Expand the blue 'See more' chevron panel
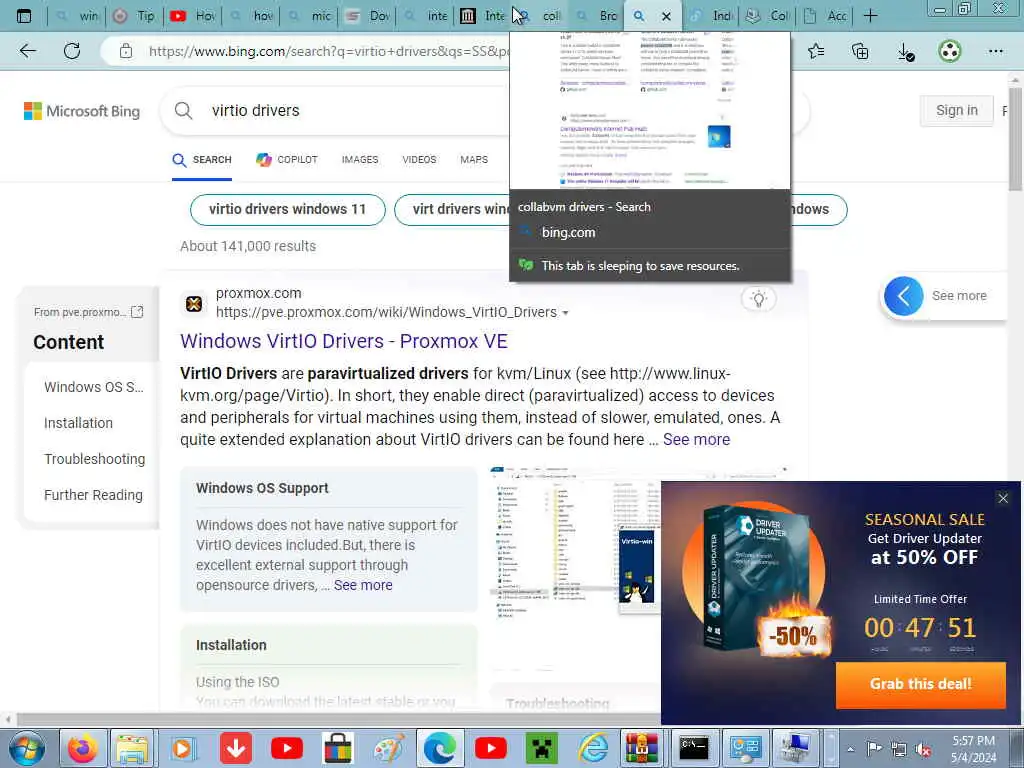Viewport: 1024px width, 768px height. tap(904, 296)
